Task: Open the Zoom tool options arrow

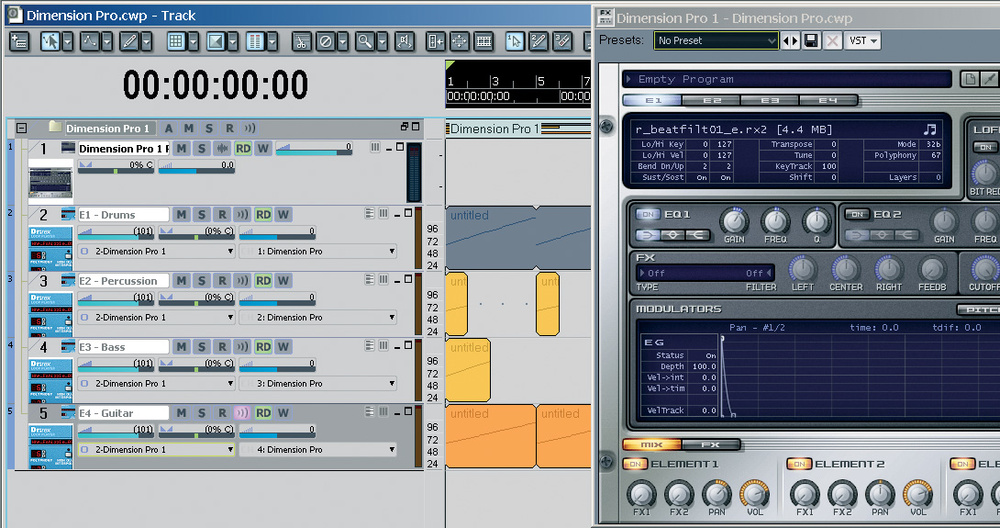Action: tap(382, 42)
